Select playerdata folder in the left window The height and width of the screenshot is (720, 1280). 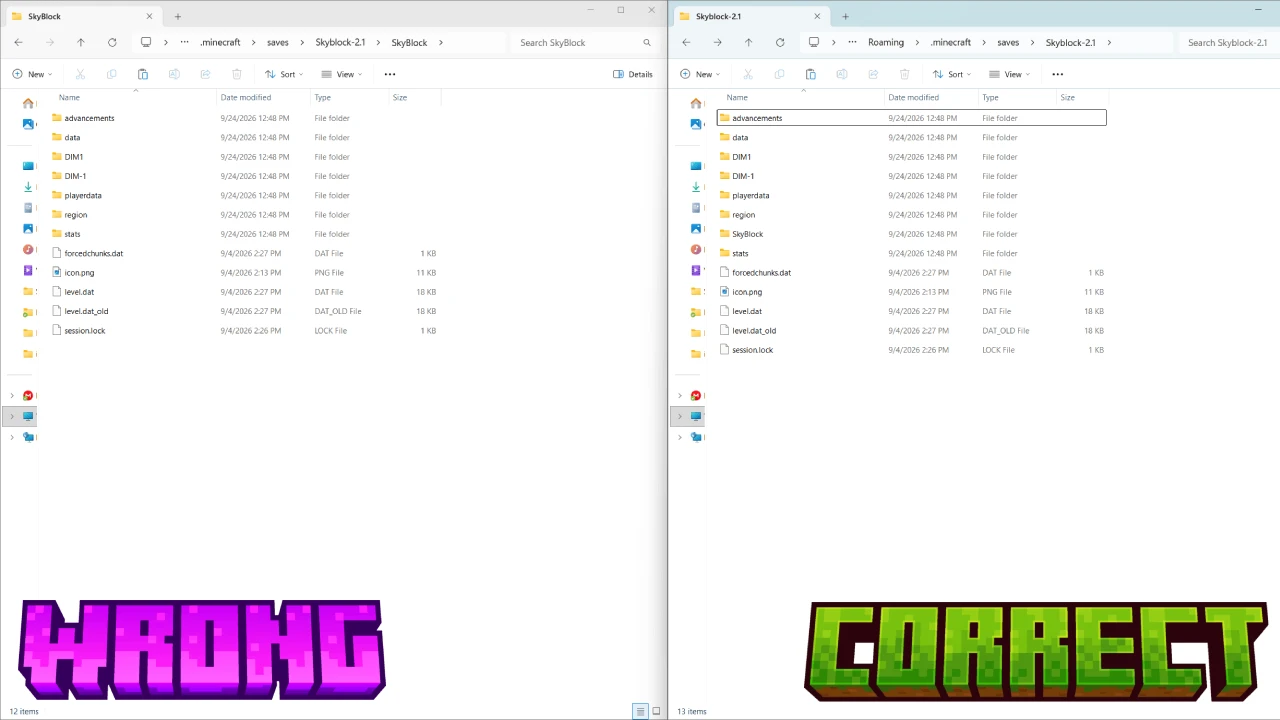point(83,195)
